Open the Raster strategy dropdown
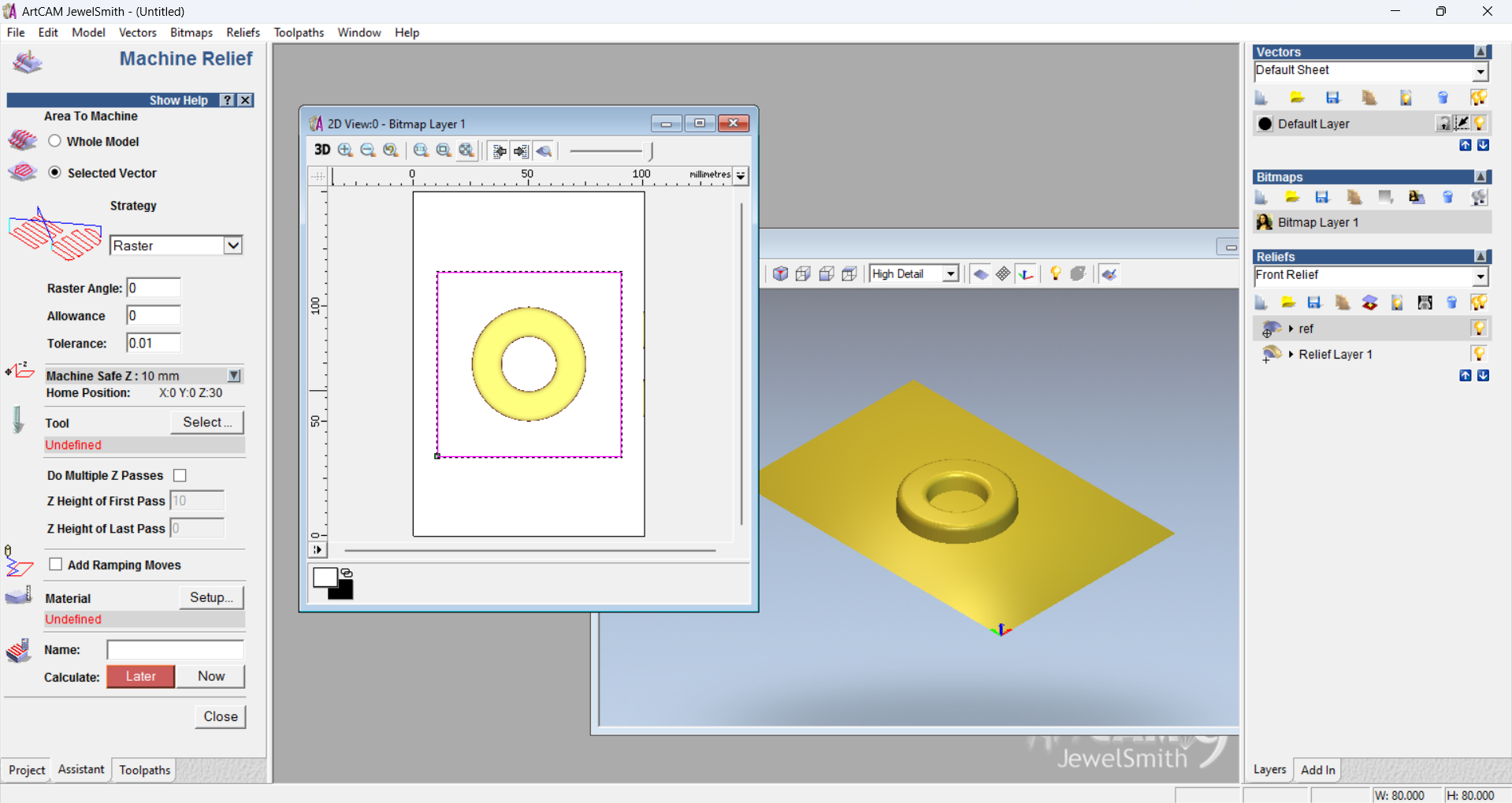The height and width of the screenshot is (803, 1512). [232, 245]
